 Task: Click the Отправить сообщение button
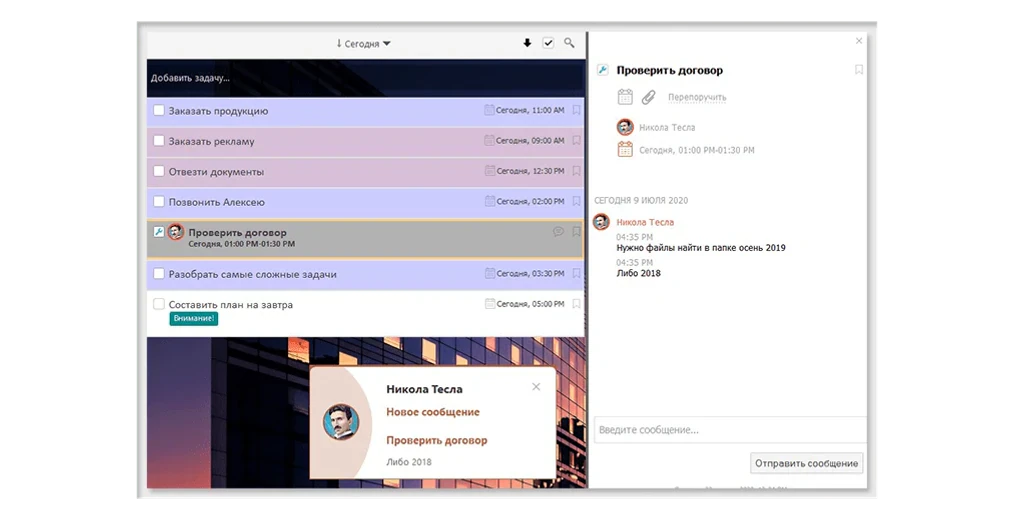(x=807, y=463)
